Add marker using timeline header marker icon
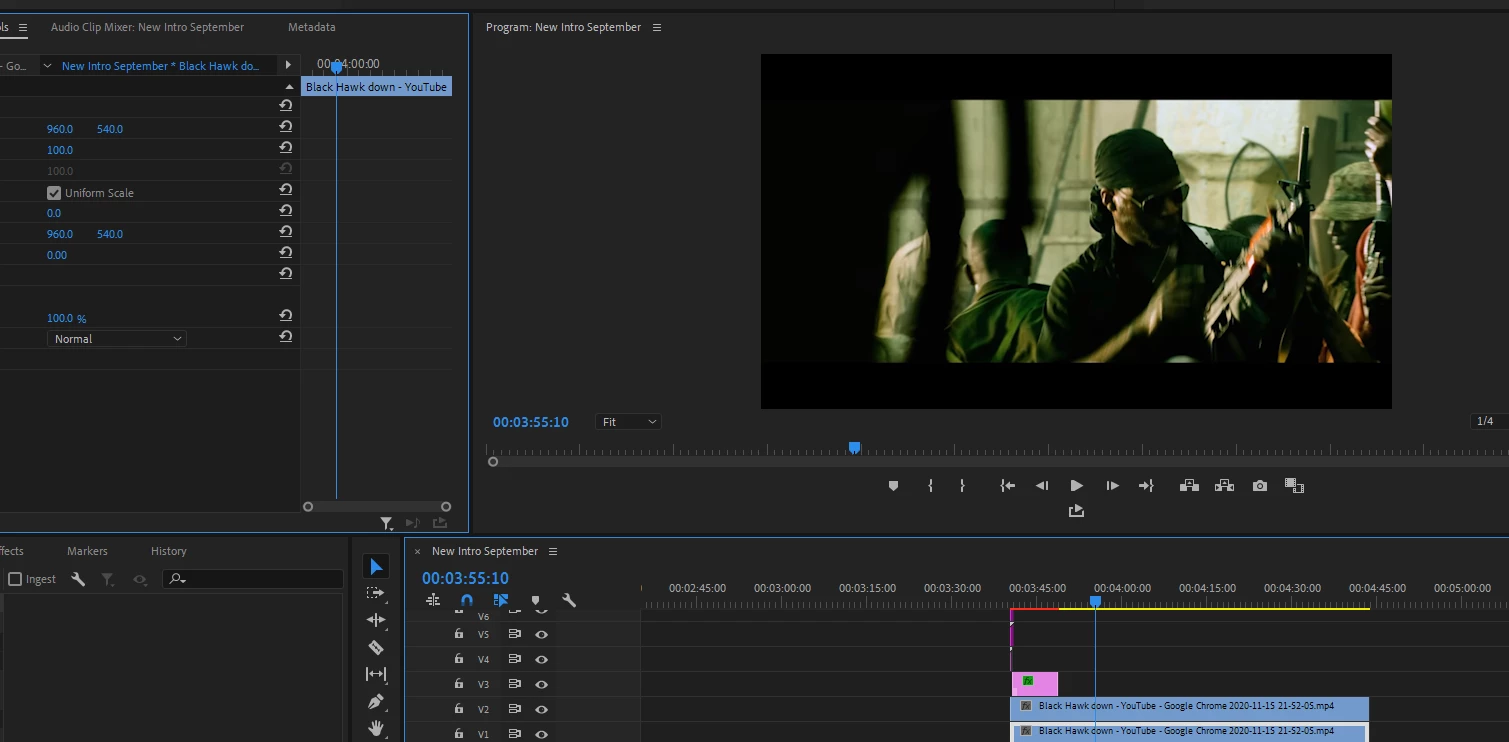1509x742 pixels. [x=535, y=601]
